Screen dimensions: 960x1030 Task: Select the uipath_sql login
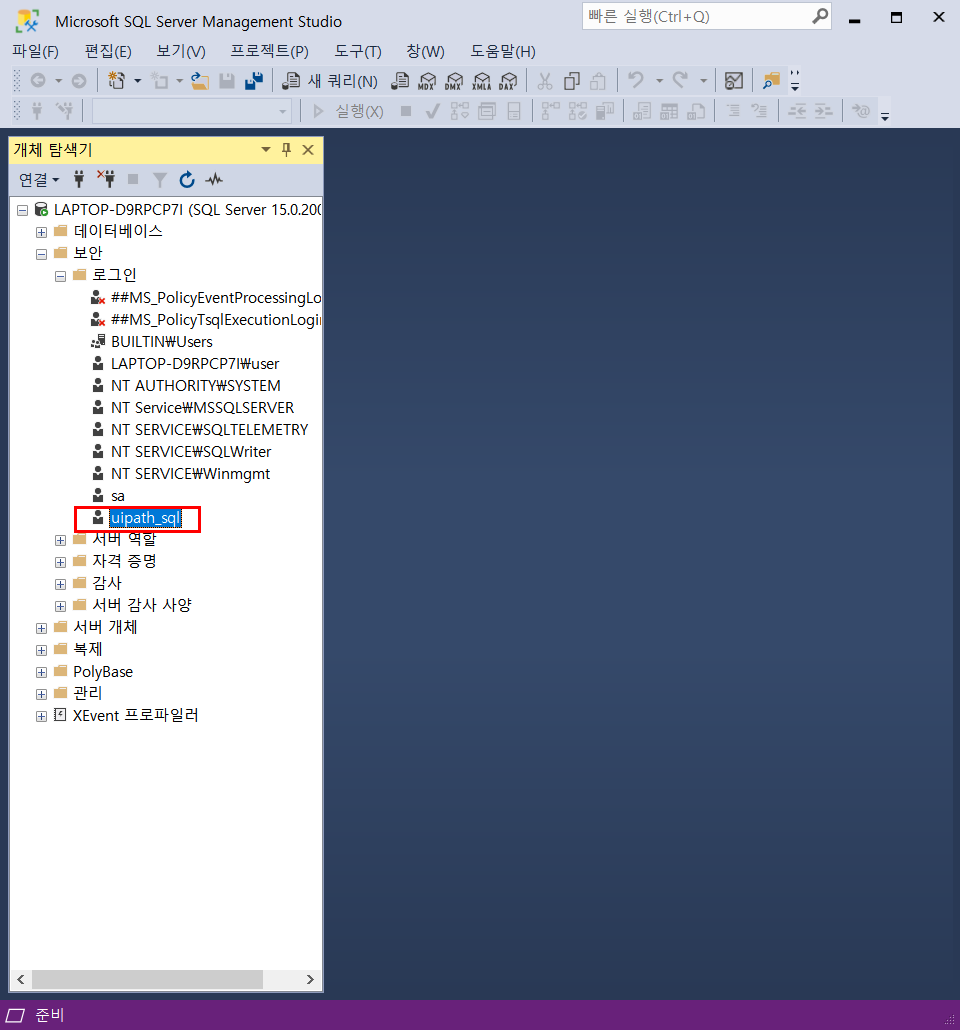[145, 518]
